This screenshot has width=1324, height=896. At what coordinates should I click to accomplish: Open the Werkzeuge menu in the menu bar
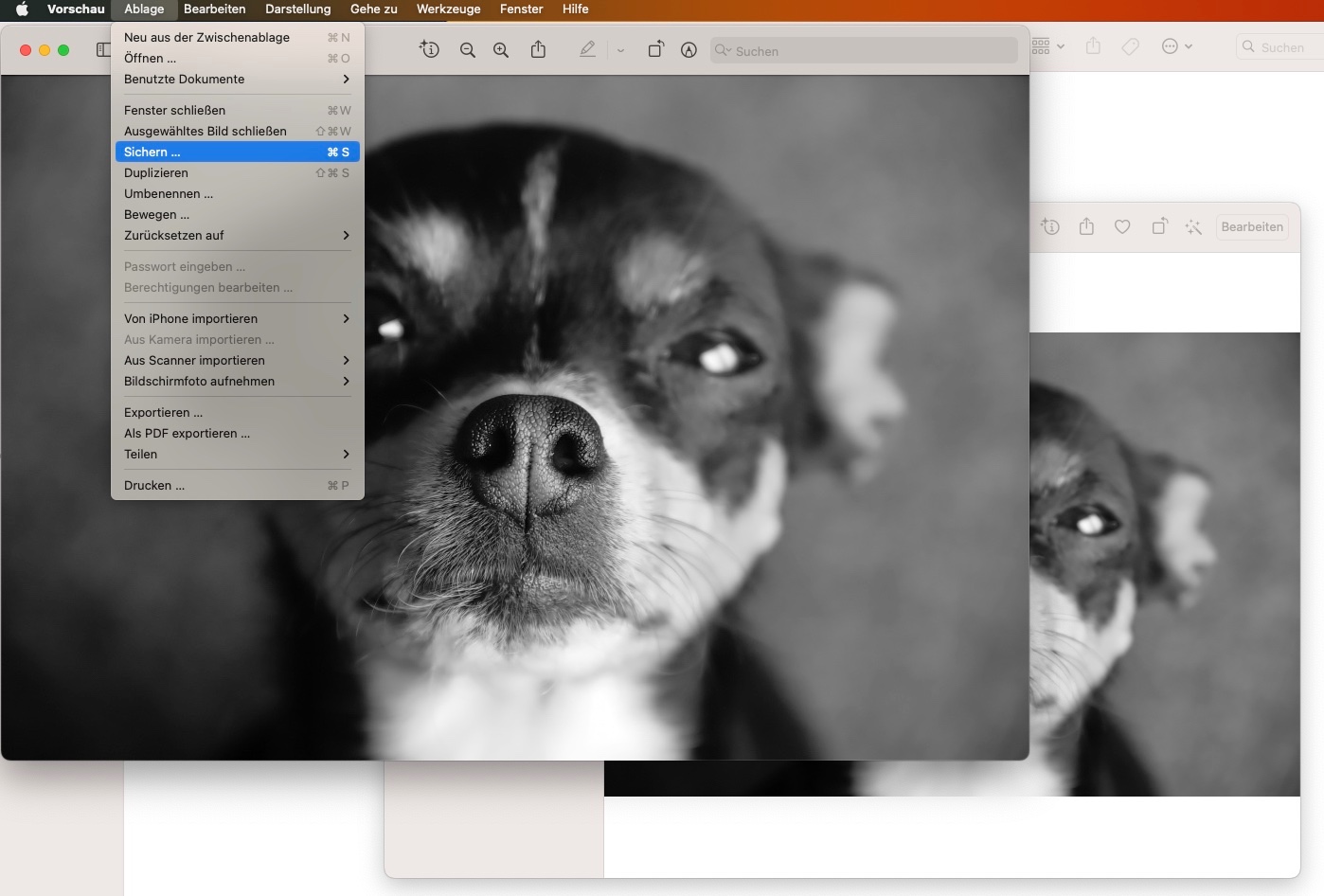click(448, 9)
